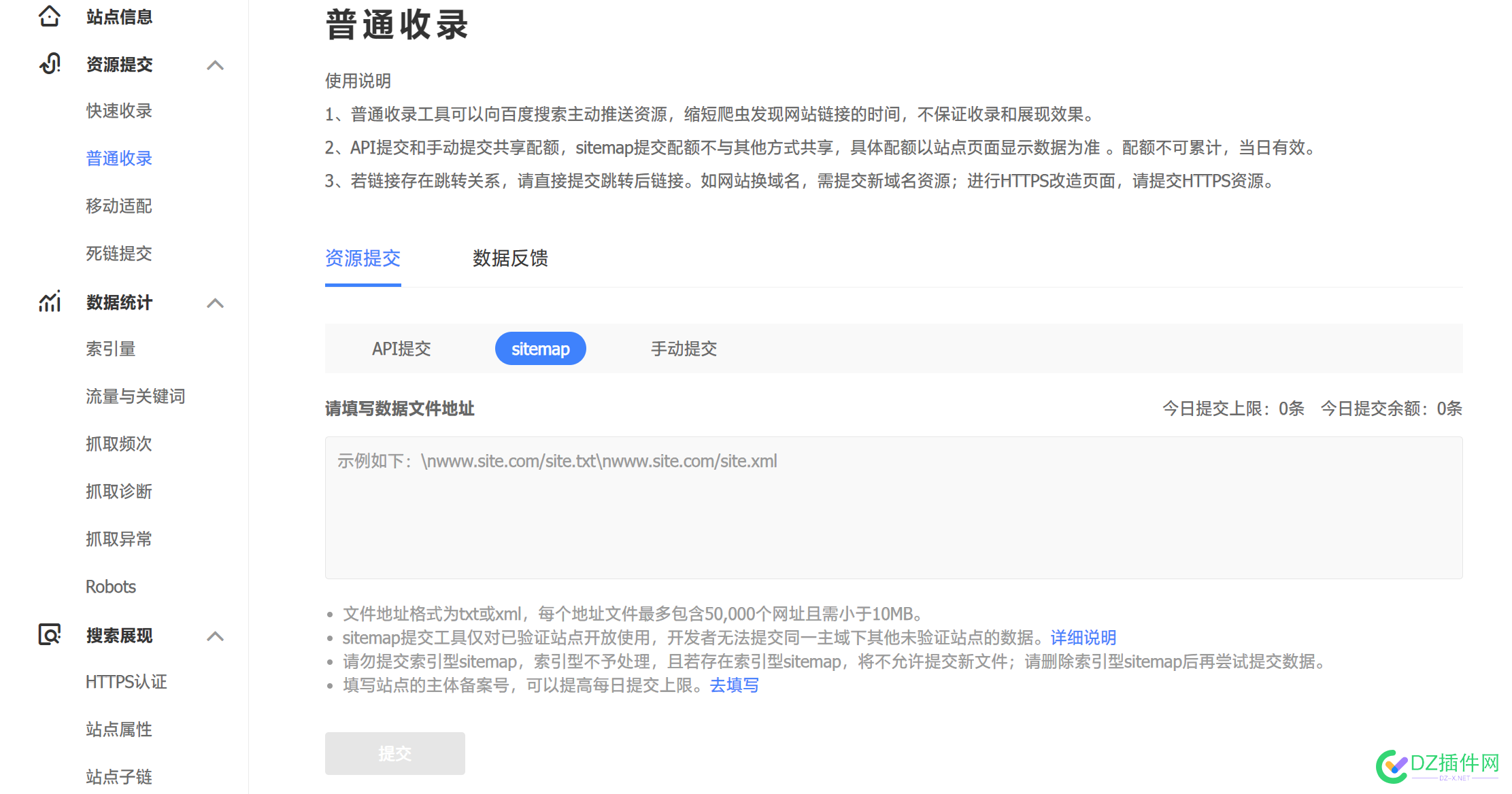Open the Robots page
This screenshot has height=794, width=1512.
pyautogui.click(x=111, y=587)
